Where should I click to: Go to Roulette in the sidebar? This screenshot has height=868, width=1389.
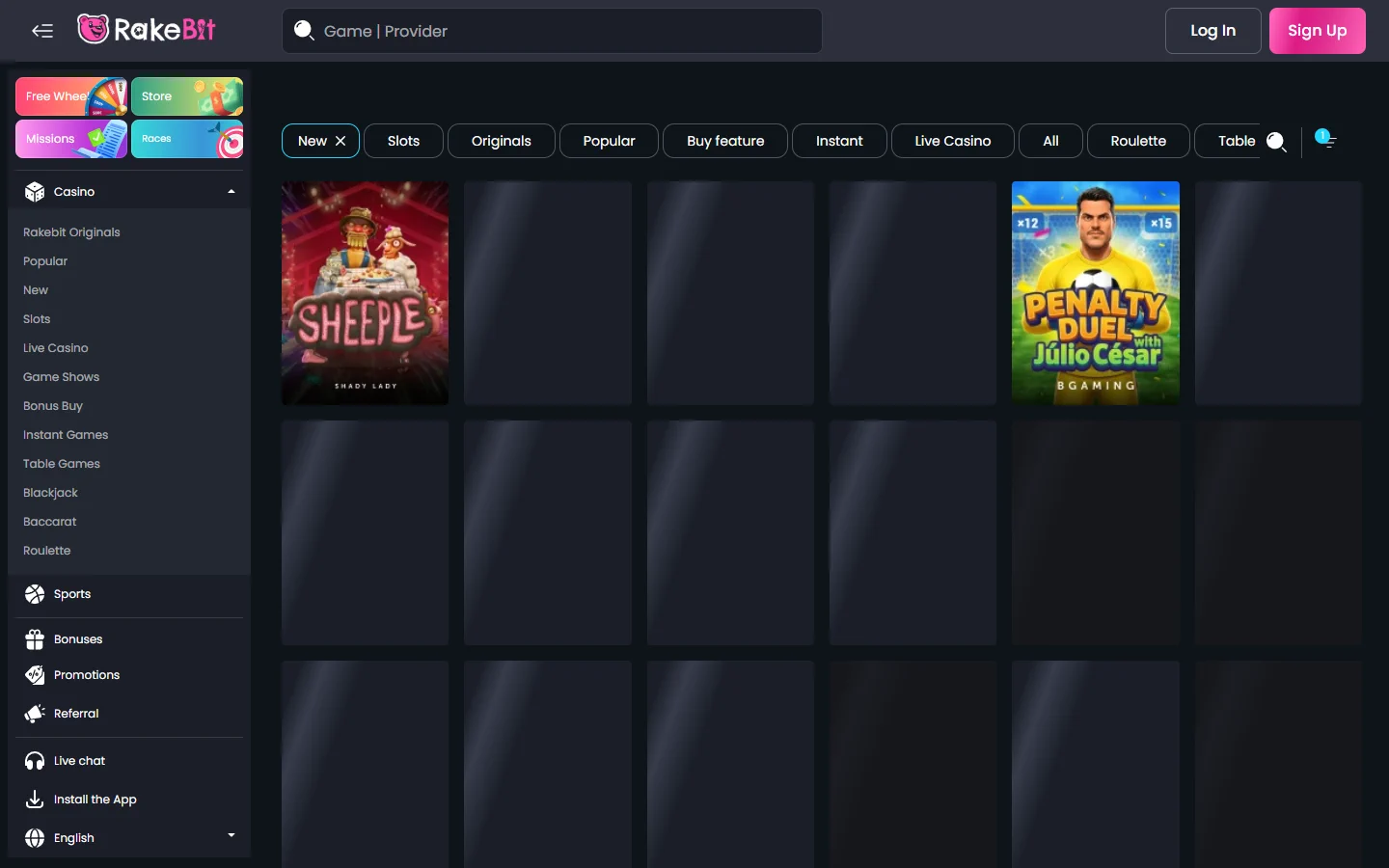(47, 551)
